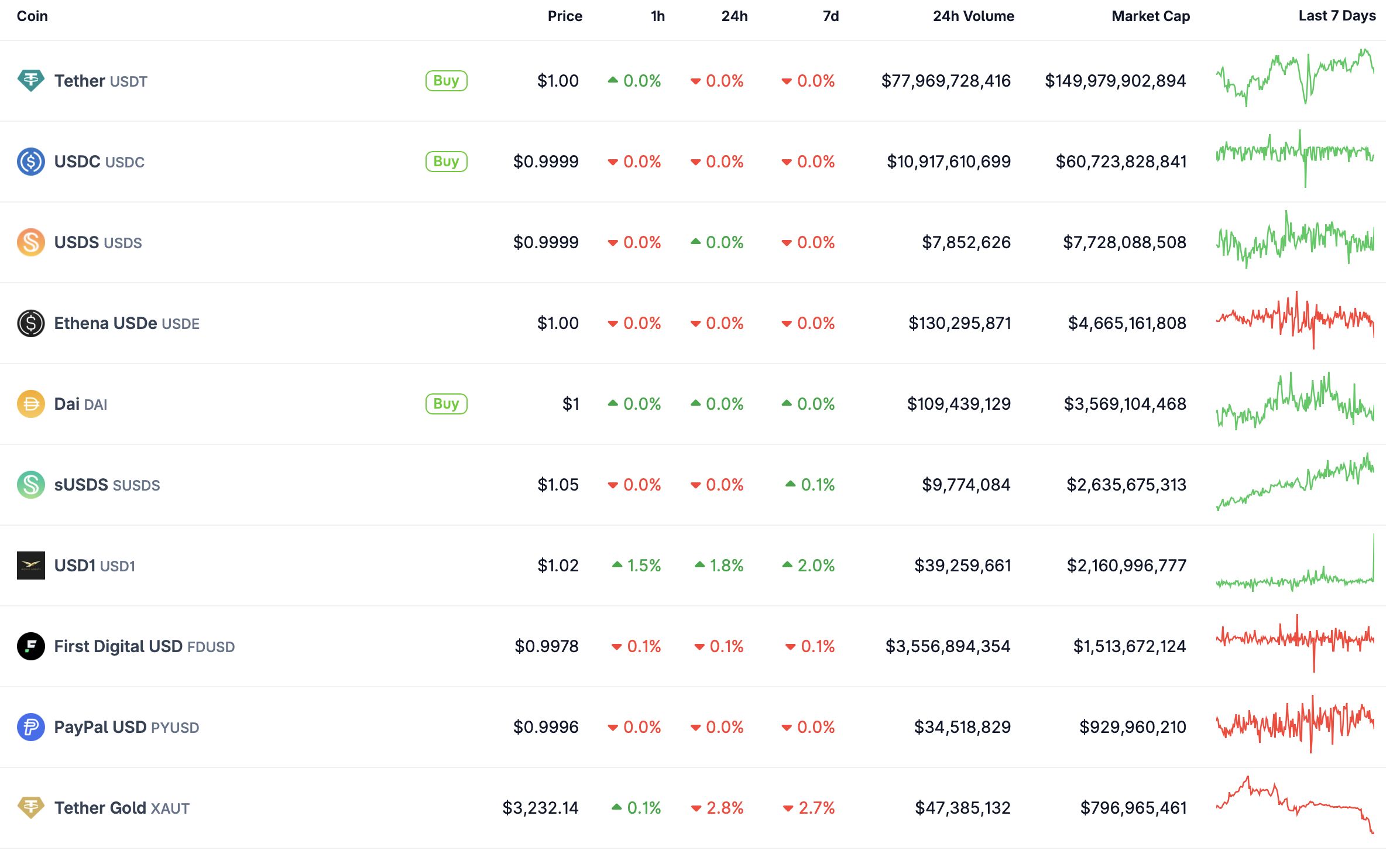Image resolution: width=1400 pixels, height=850 pixels.
Task: Click the orange USDS coin icon
Action: pos(30,242)
